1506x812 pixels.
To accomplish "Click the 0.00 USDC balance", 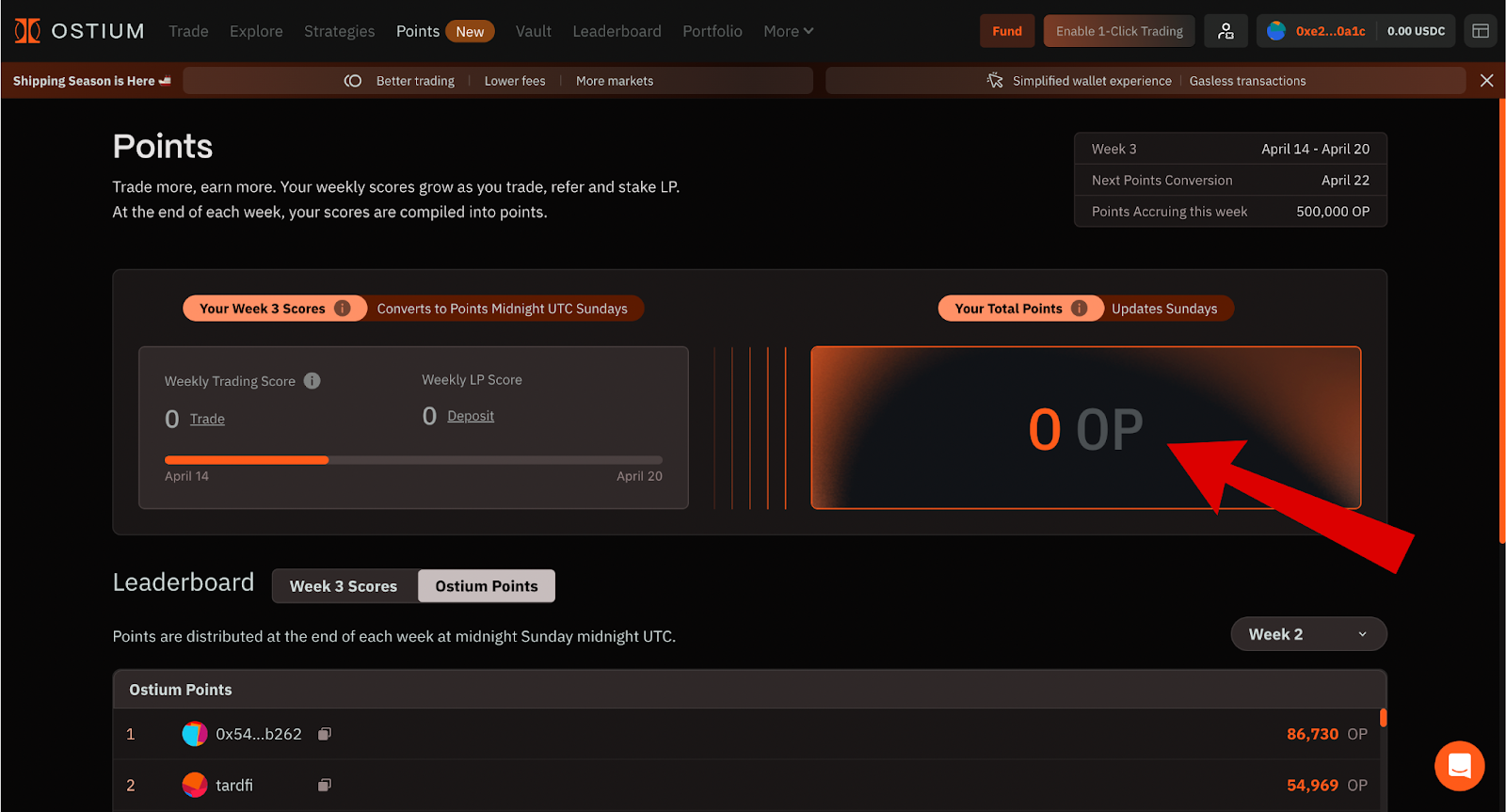I will (x=1416, y=31).
